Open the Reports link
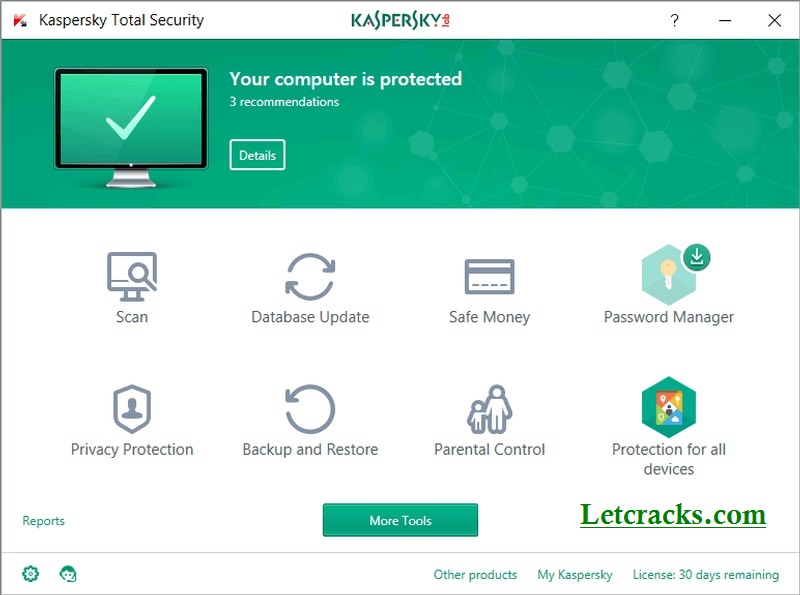Viewport: 800px width, 595px height. pyautogui.click(x=43, y=520)
